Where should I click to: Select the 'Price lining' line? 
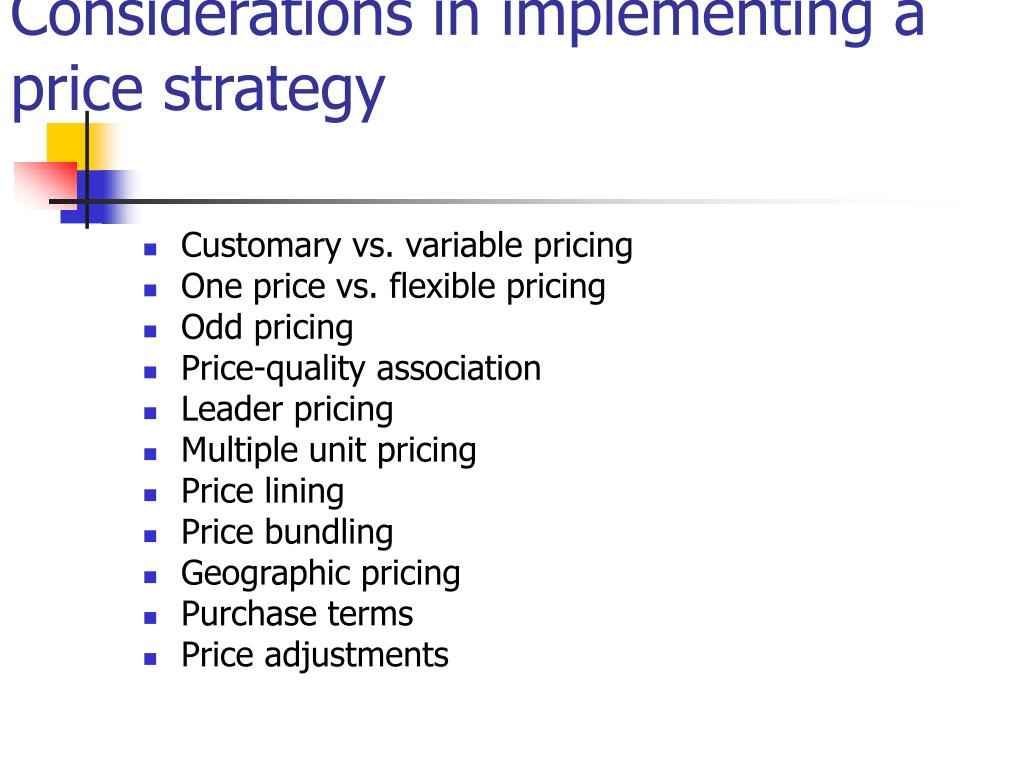tap(263, 492)
